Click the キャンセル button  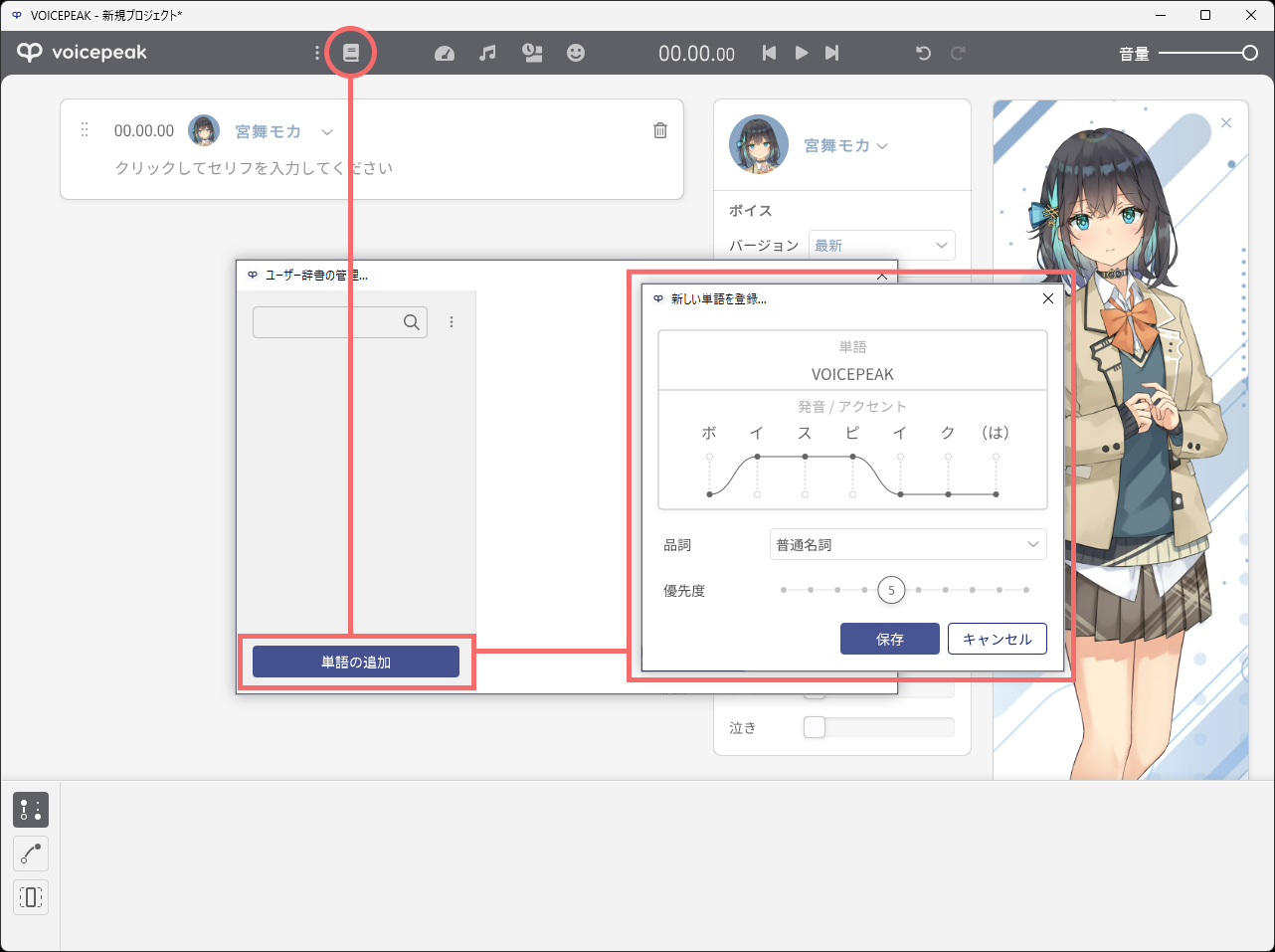pyautogui.click(x=998, y=639)
